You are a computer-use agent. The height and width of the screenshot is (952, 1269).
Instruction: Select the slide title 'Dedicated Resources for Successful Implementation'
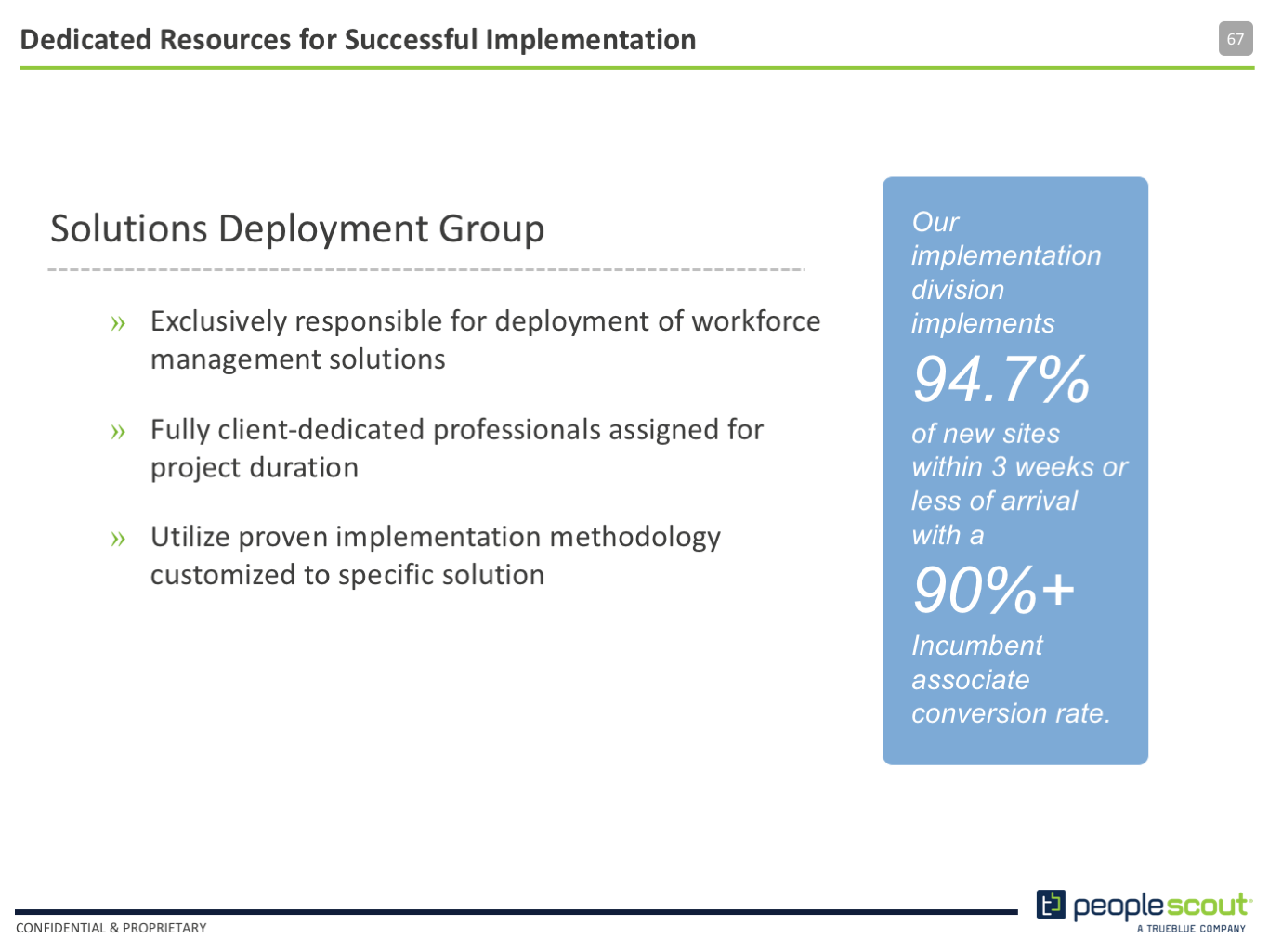click(358, 40)
